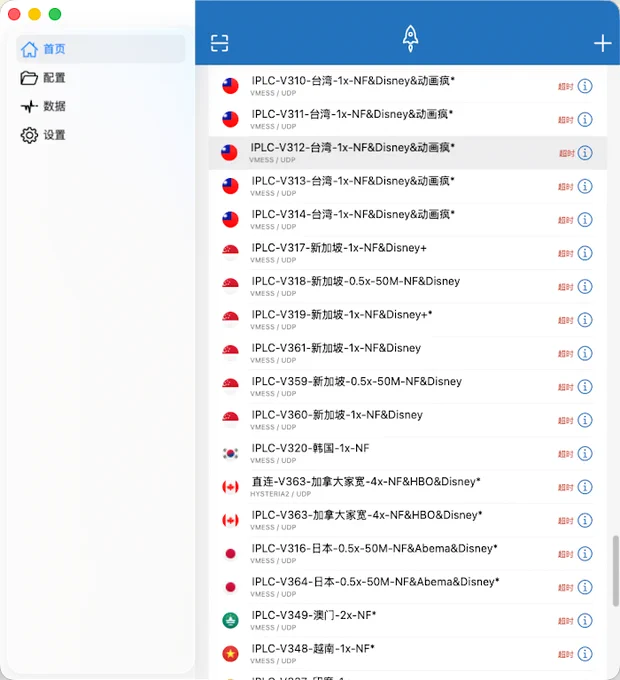Screen dimensions: 620x680
Task: Click the Vietnam flag of IPLC-V348
Action: point(230,654)
